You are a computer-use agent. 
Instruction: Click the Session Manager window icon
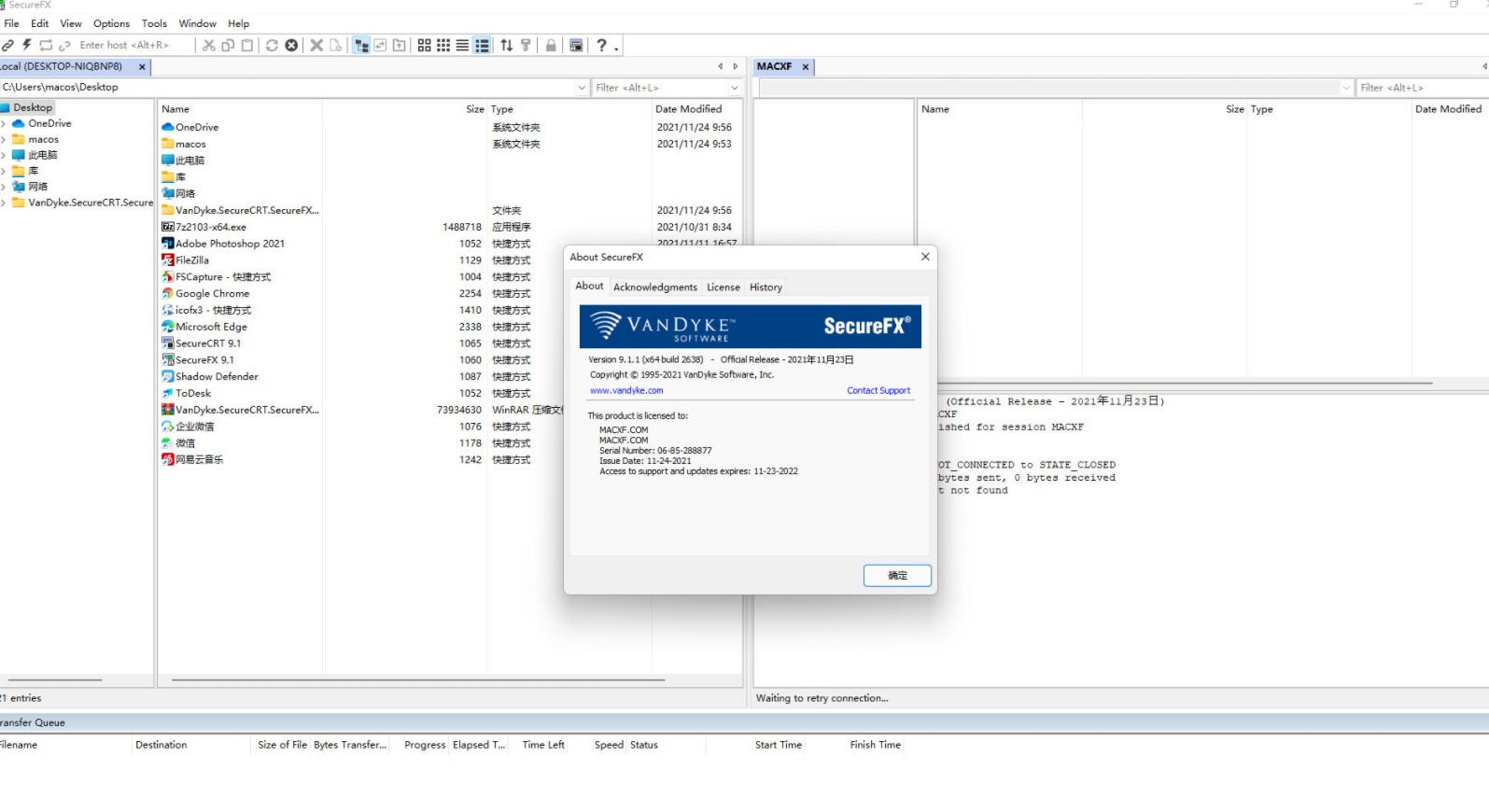576,45
